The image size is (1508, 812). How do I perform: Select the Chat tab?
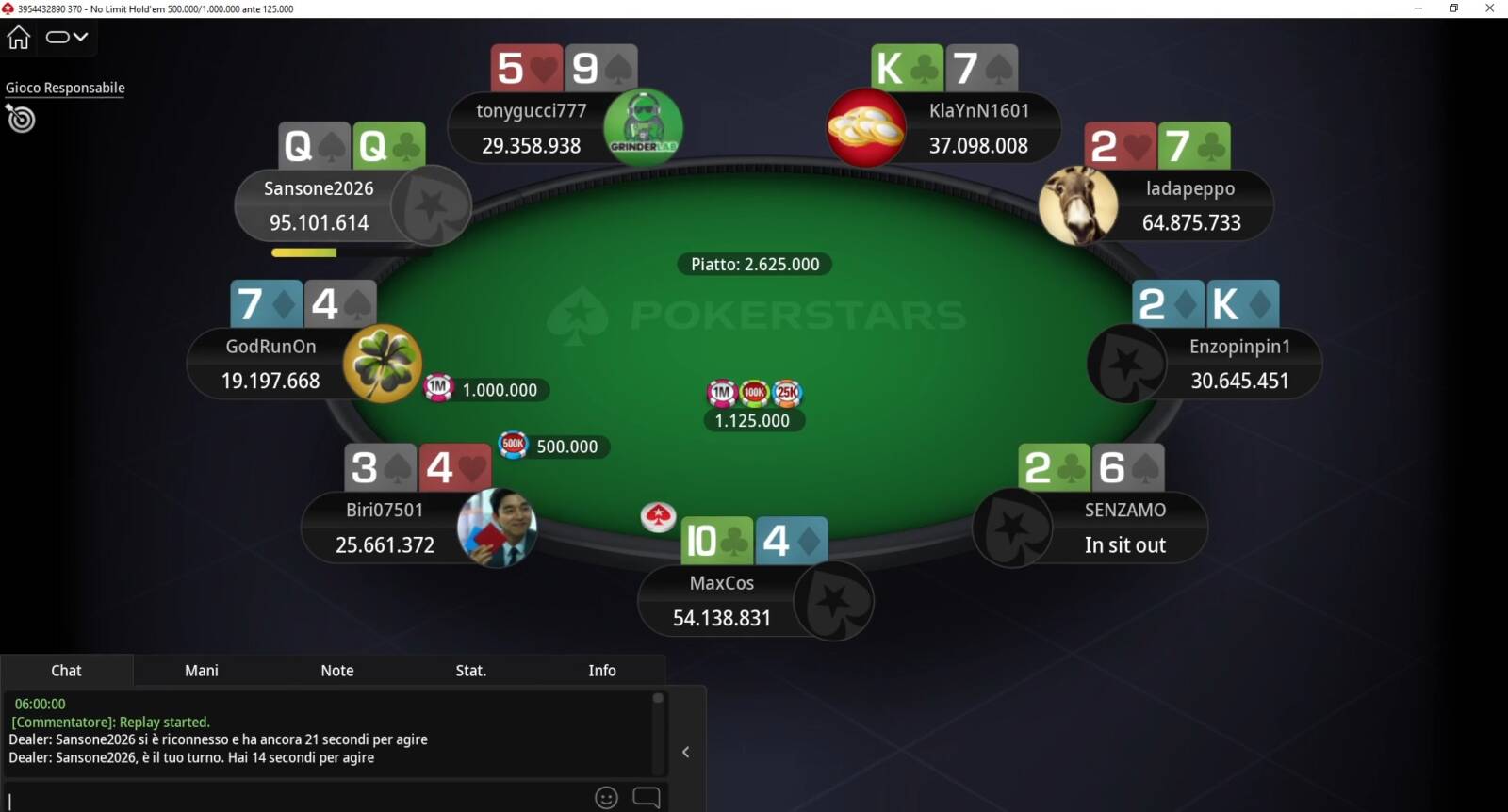click(x=66, y=671)
